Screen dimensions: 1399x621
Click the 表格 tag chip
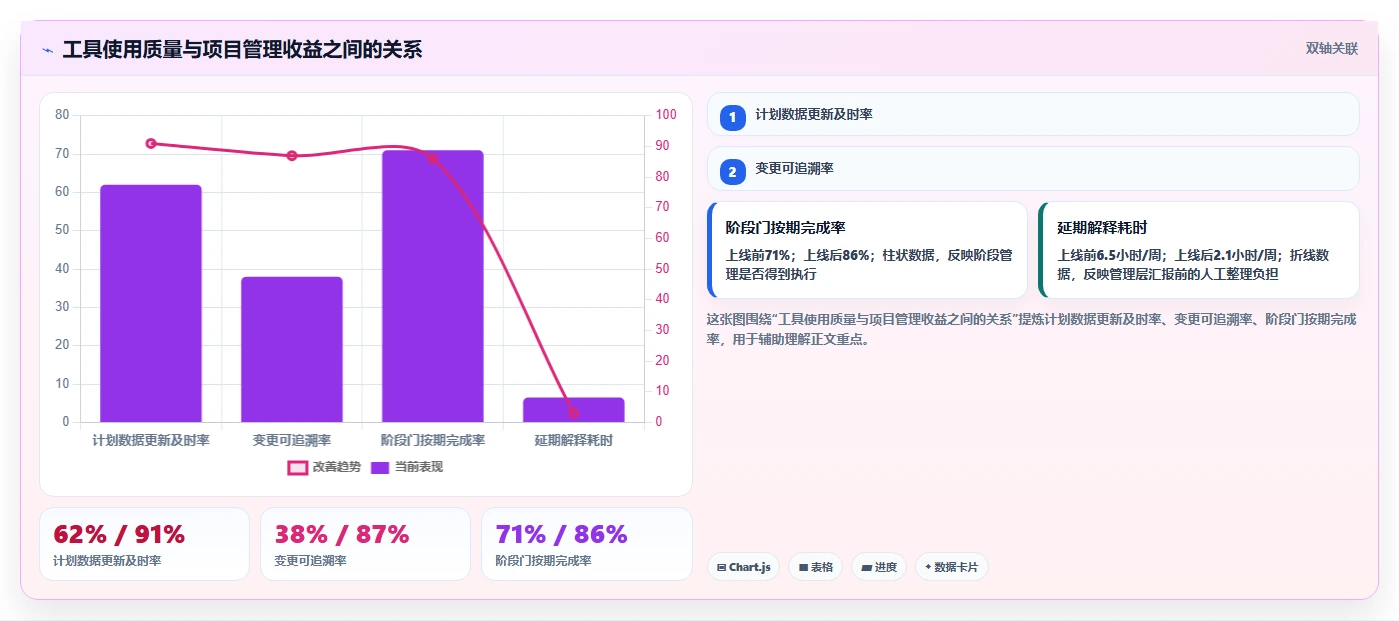coord(815,567)
